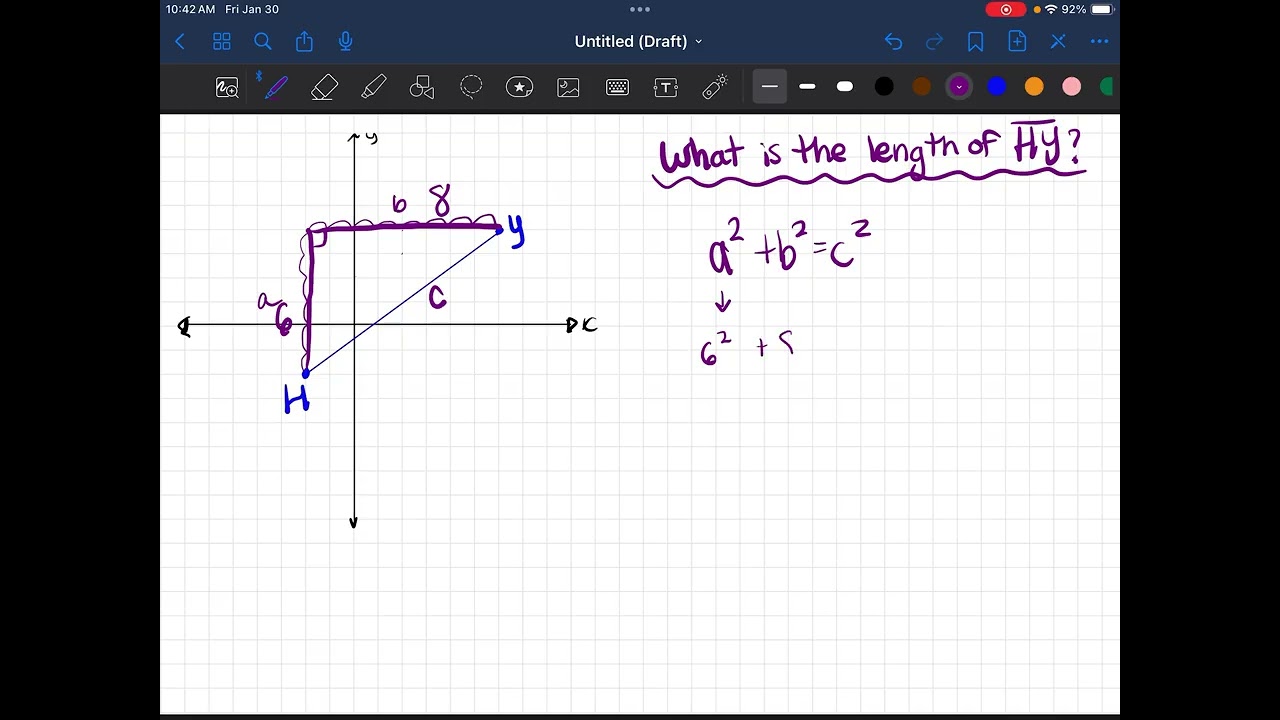The width and height of the screenshot is (1280, 720).
Task: Select the highlighter tool
Action: point(373,88)
